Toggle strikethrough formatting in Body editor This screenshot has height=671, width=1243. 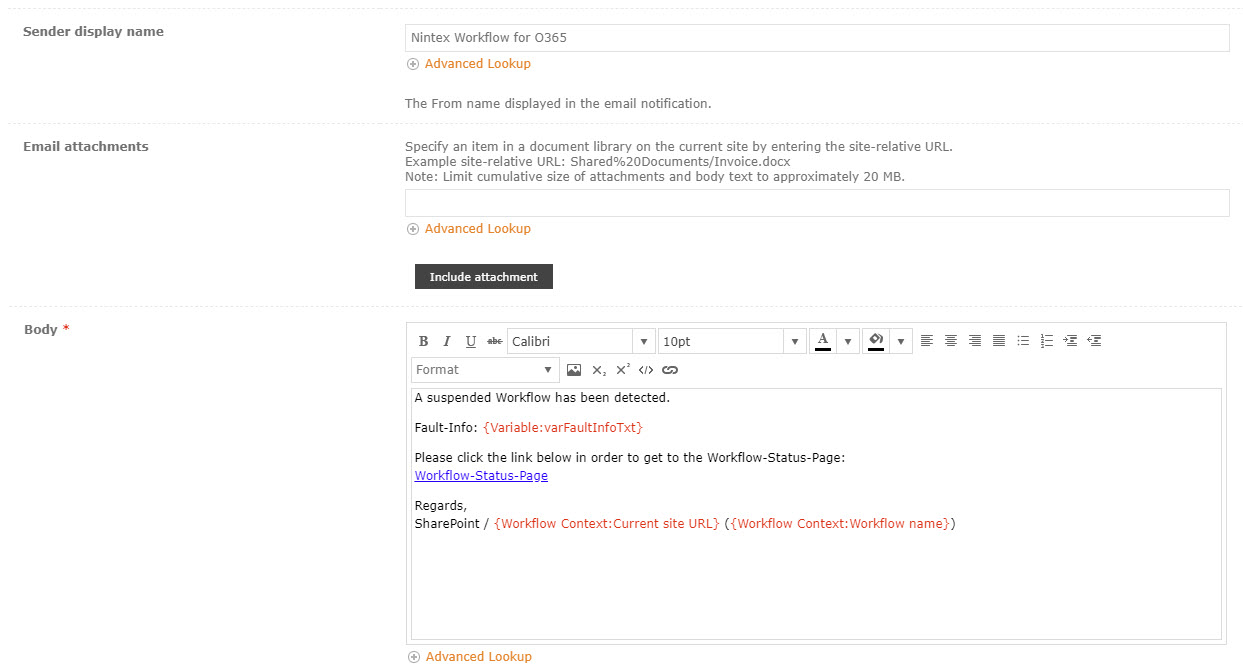coord(494,341)
